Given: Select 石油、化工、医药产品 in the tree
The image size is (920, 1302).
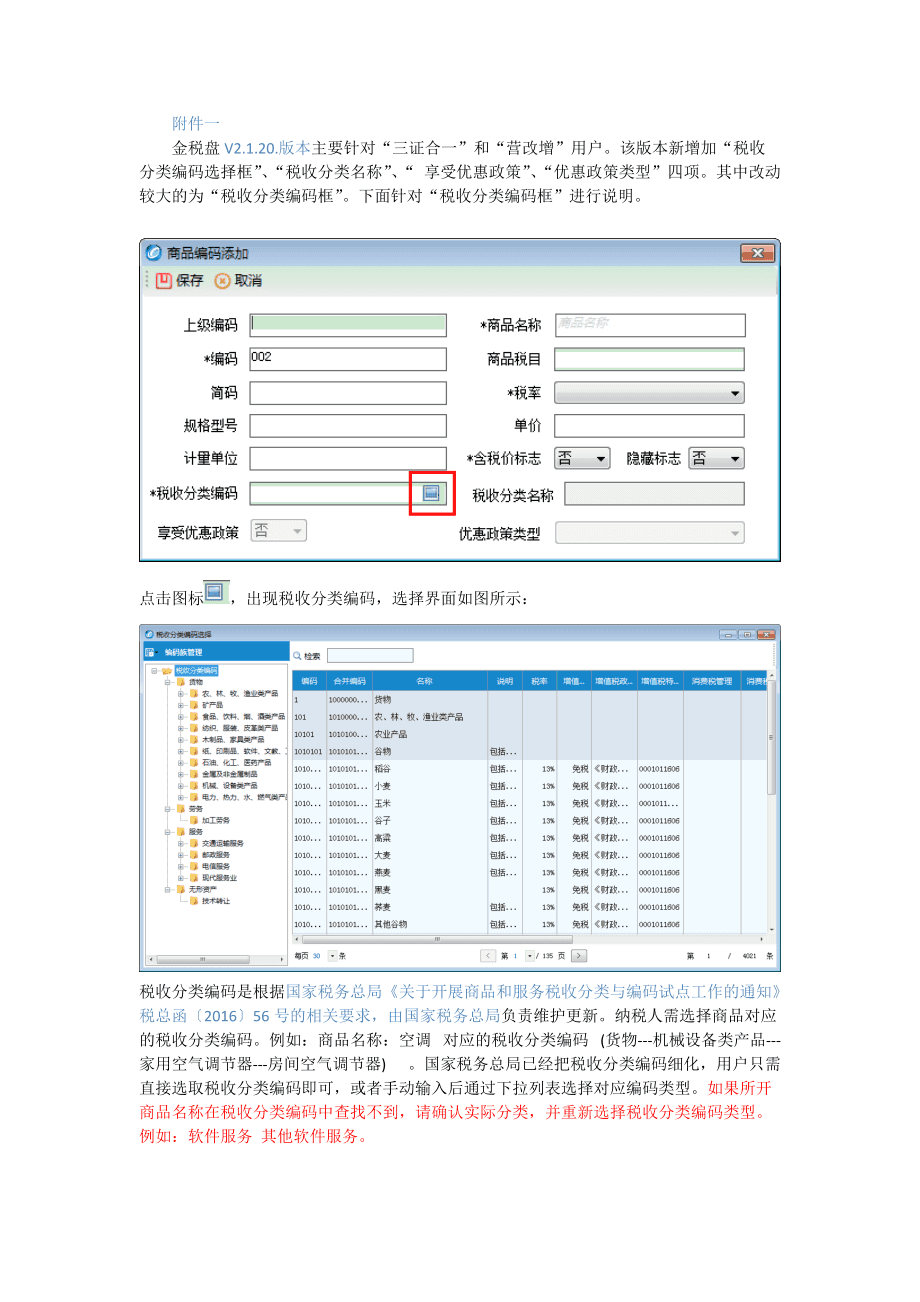Looking at the screenshot, I should coord(236,762).
